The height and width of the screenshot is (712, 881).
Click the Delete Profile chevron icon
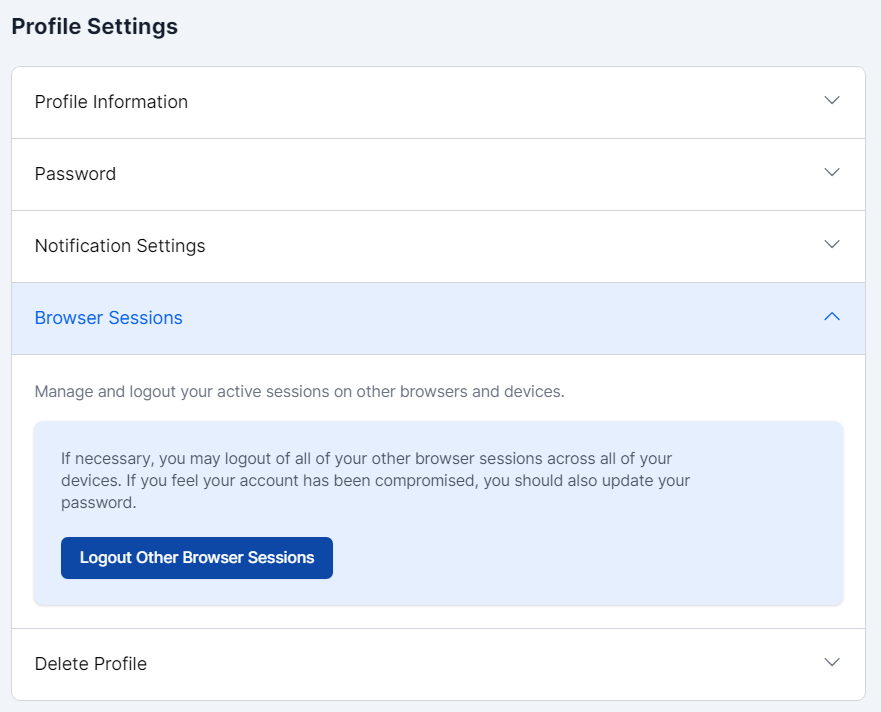[x=831, y=663]
